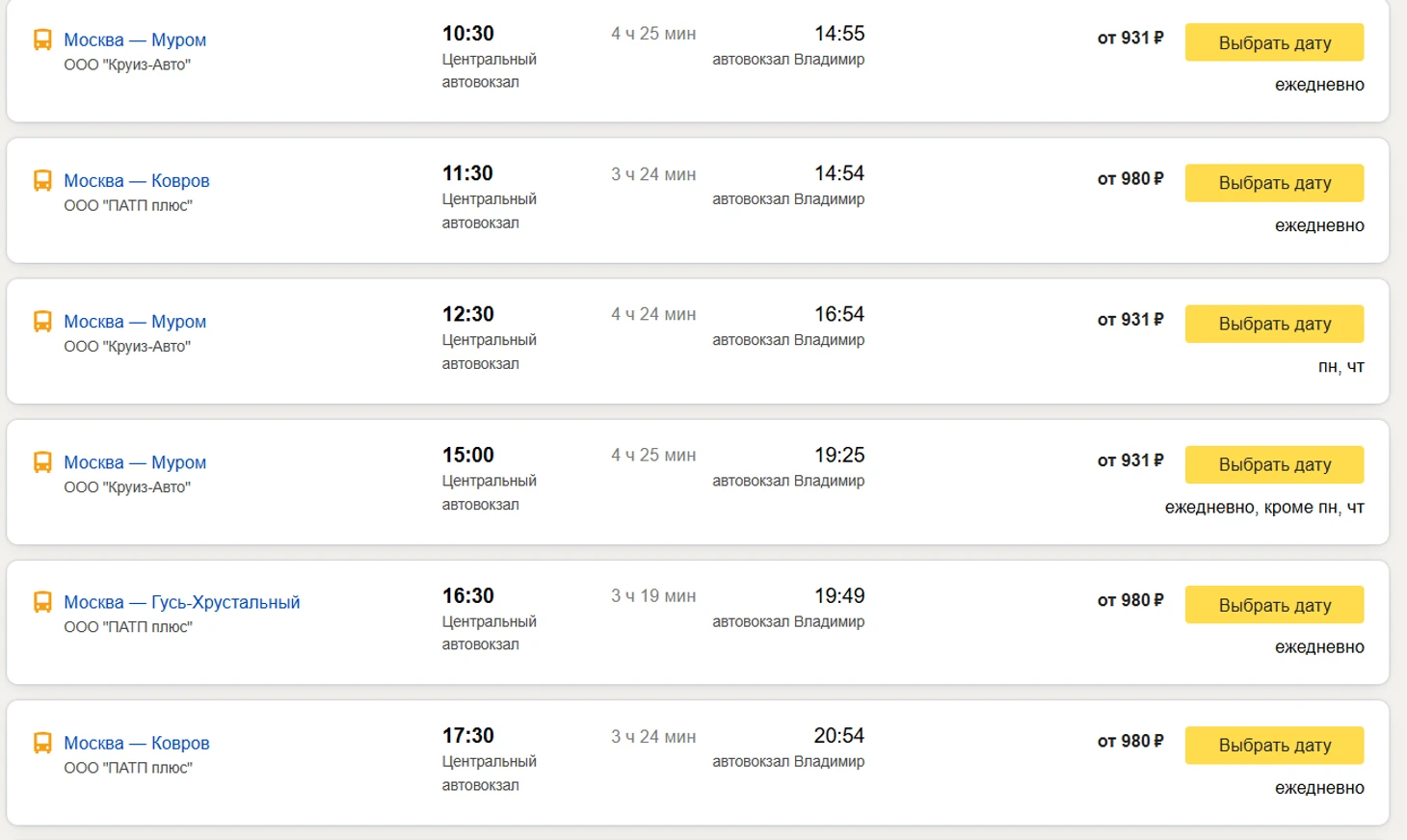The height and width of the screenshot is (840, 1407).
Task: Click bus icon for 15:00 Москва — Муром
Action: click(42, 461)
